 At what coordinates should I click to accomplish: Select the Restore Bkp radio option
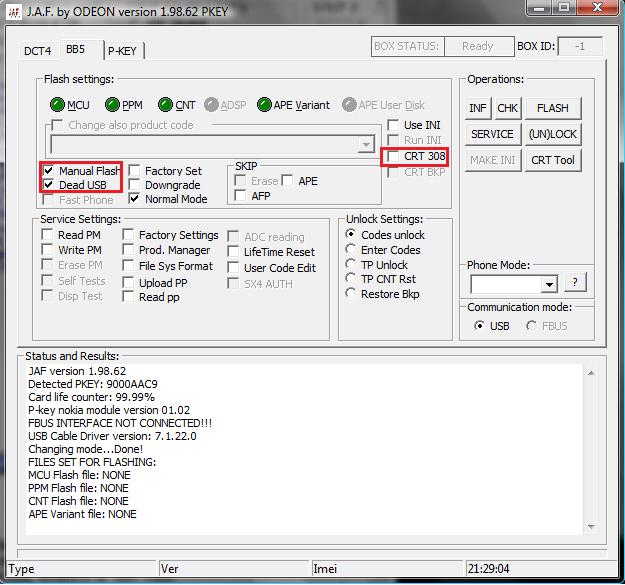pos(351,293)
